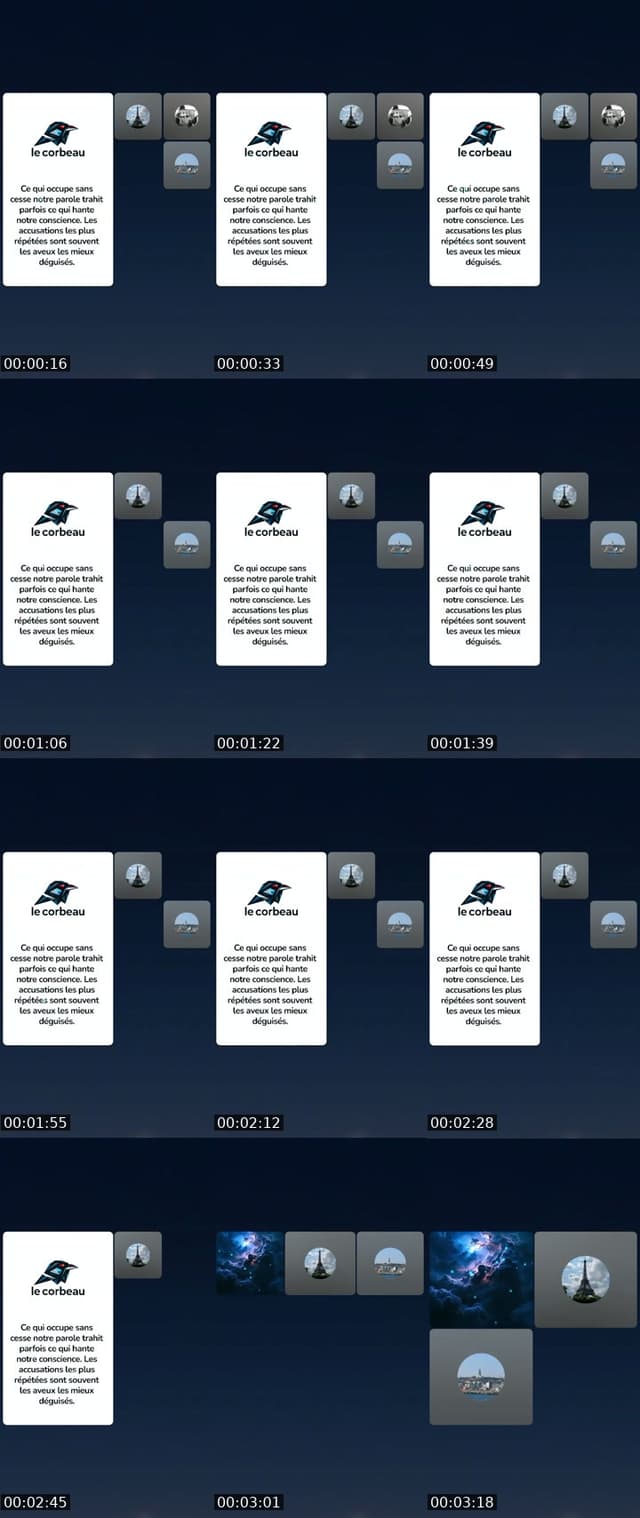Click the 00:03:18 timestamp label
The image size is (640, 1518).
(x=462, y=1502)
